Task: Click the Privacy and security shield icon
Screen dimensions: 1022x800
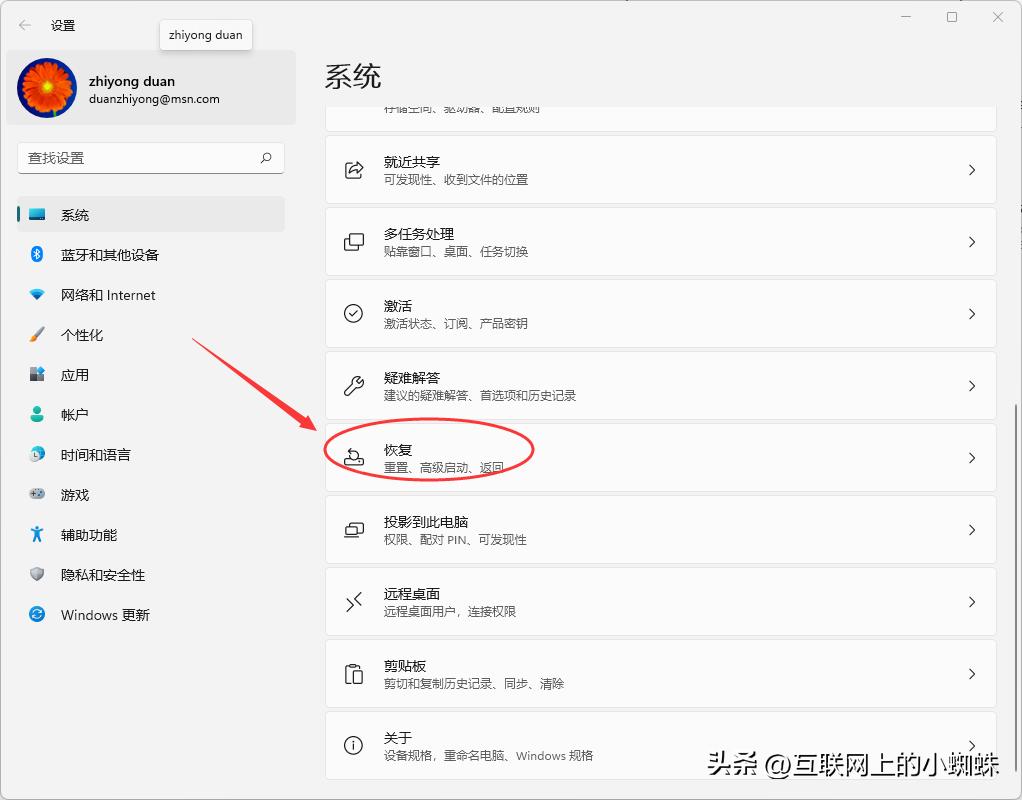Action: [x=37, y=575]
